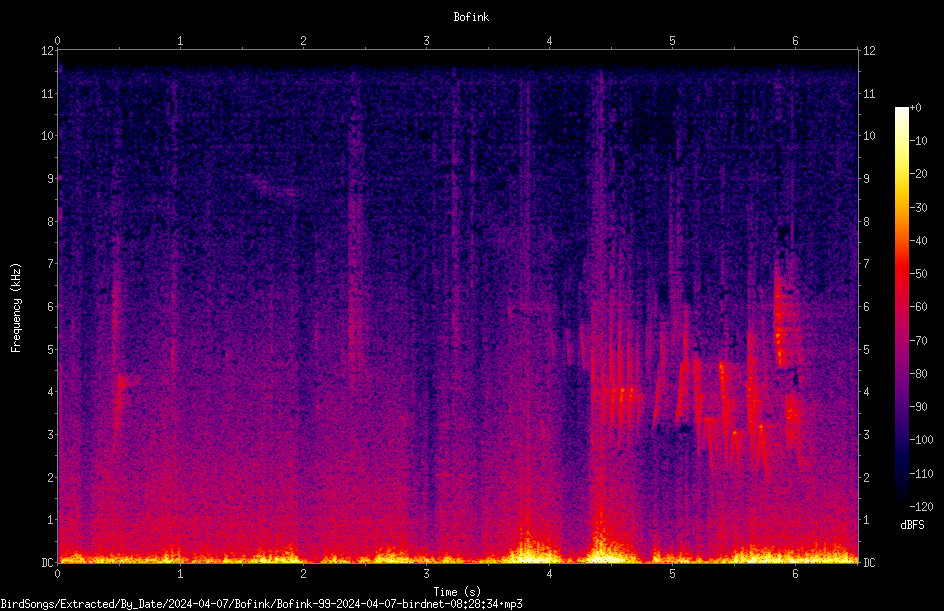The image size is (944, 611).
Task: Click the 1 second tick on top axis
Action: (x=180, y=41)
